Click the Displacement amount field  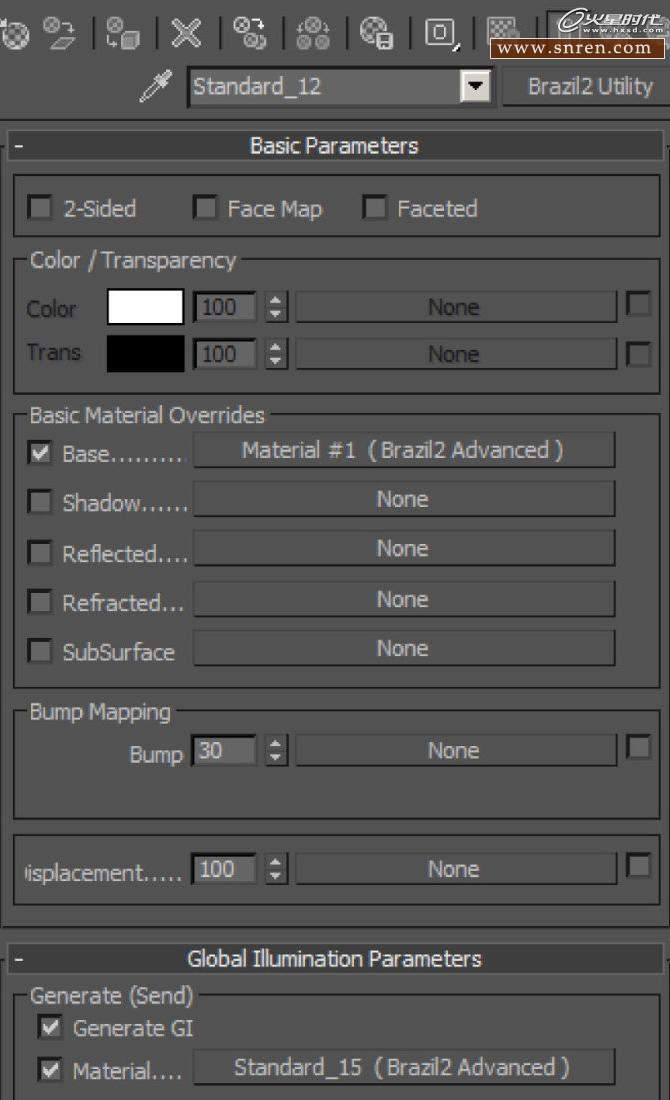[x=225, y=869]
